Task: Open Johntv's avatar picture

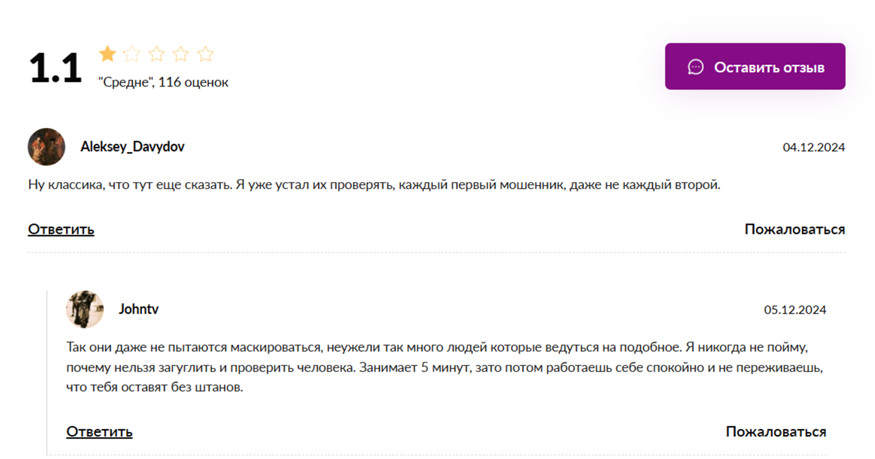Action: point(85,309)
